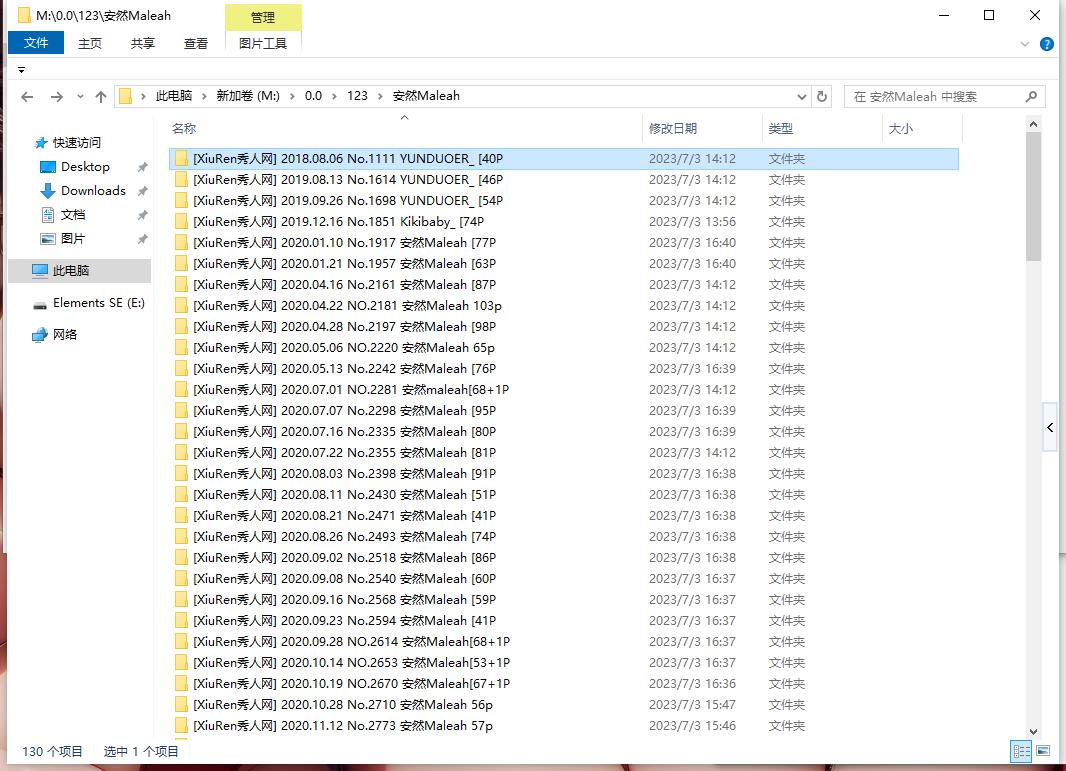
Task: Go forward using the forward arrow
Action: 57,97
